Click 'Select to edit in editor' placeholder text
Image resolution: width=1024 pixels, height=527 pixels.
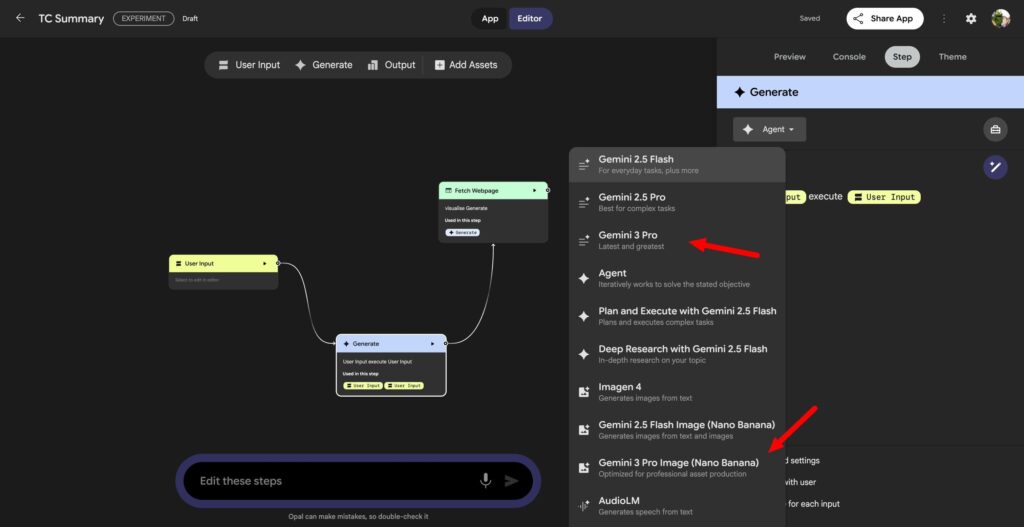pos(197,280)
